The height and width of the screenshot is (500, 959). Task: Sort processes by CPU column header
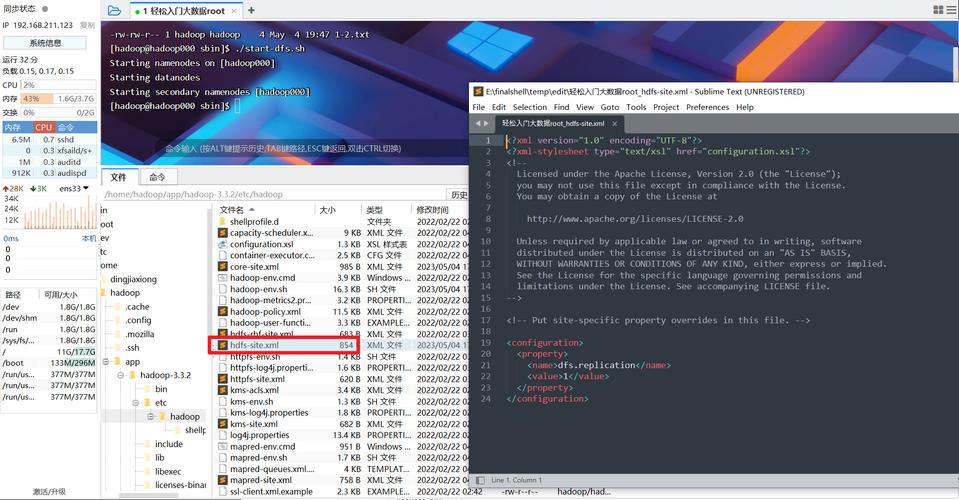[x=43, y=127]
